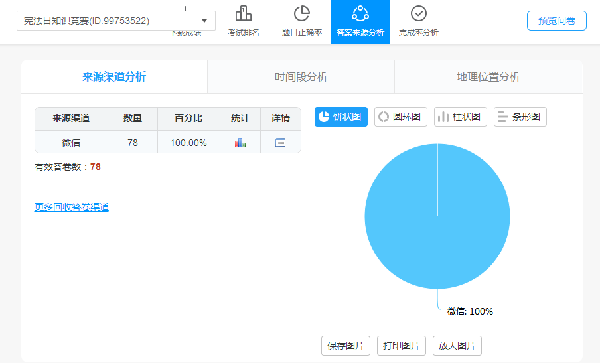Open the details icon in 微信 row
The width and height of the screenshot is (600, 363).
[280, 143]
